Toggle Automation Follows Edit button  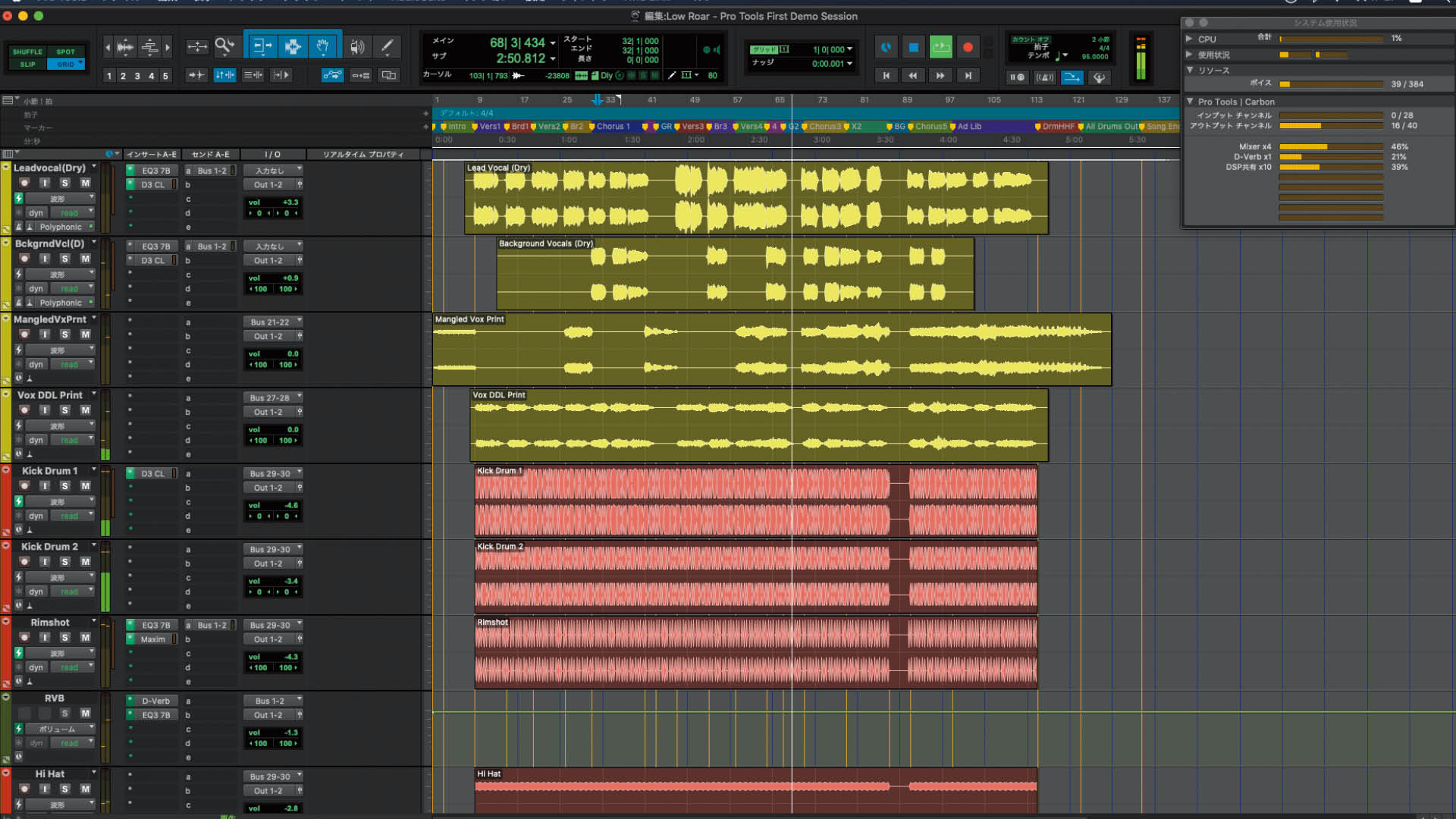tap(332, 75)
